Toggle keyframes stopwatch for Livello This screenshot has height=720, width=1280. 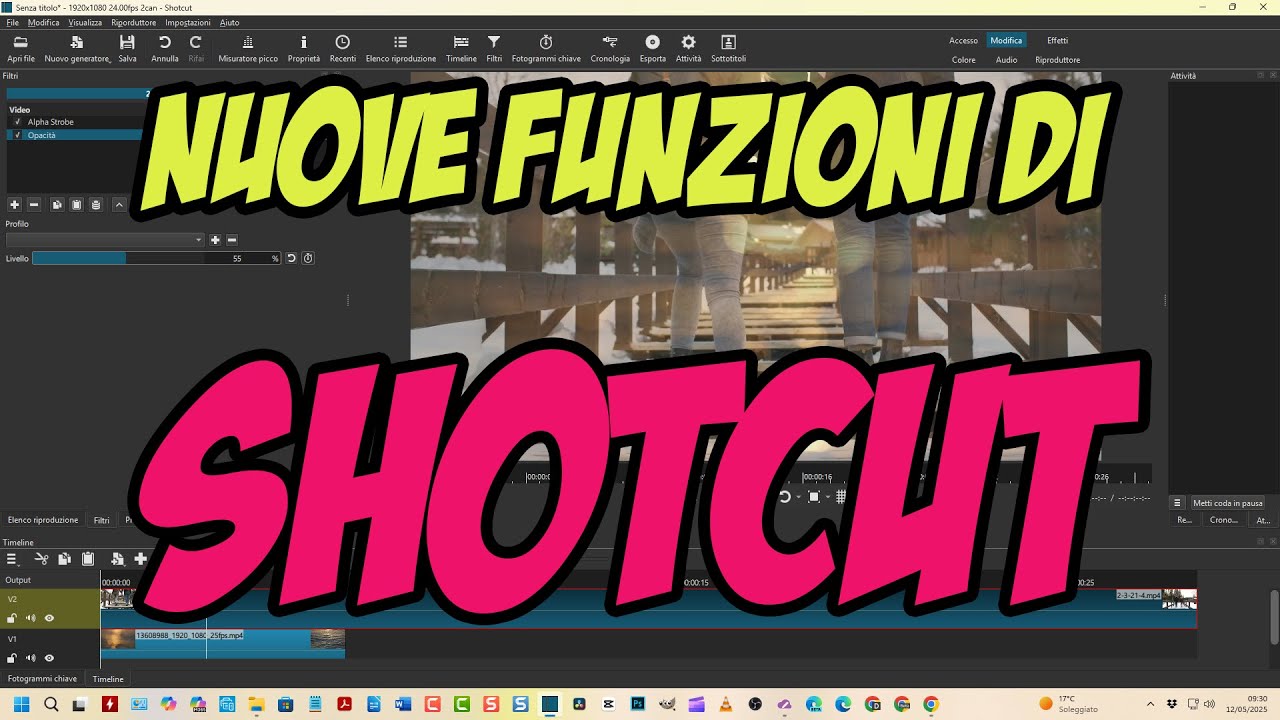tap(308, 258)
